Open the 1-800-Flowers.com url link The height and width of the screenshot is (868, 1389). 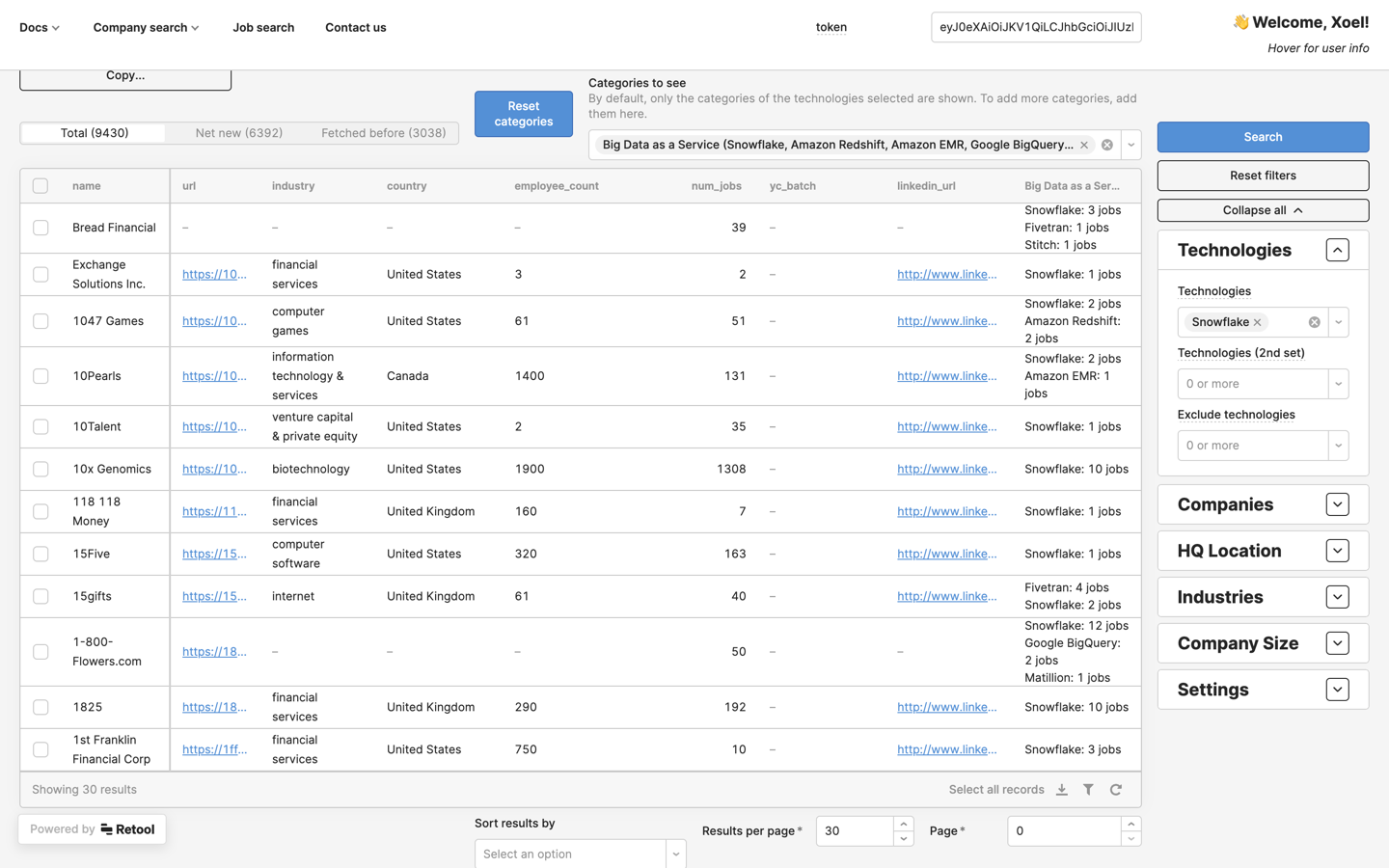tap(214, 652)
